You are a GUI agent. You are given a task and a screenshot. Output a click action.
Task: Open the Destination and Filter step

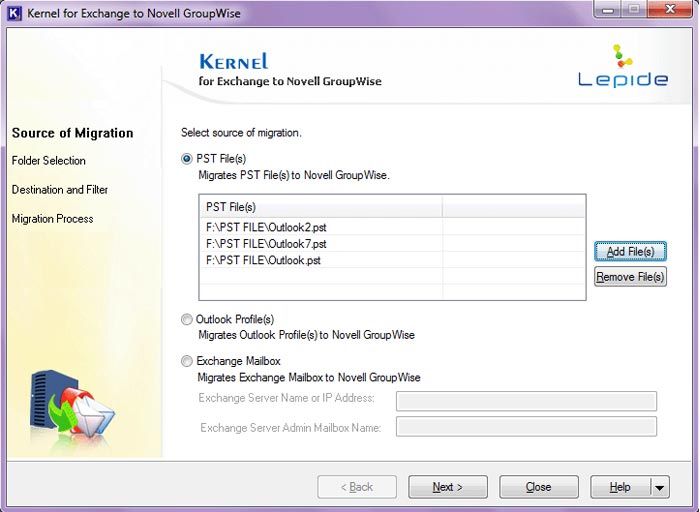tap(60, 190)
